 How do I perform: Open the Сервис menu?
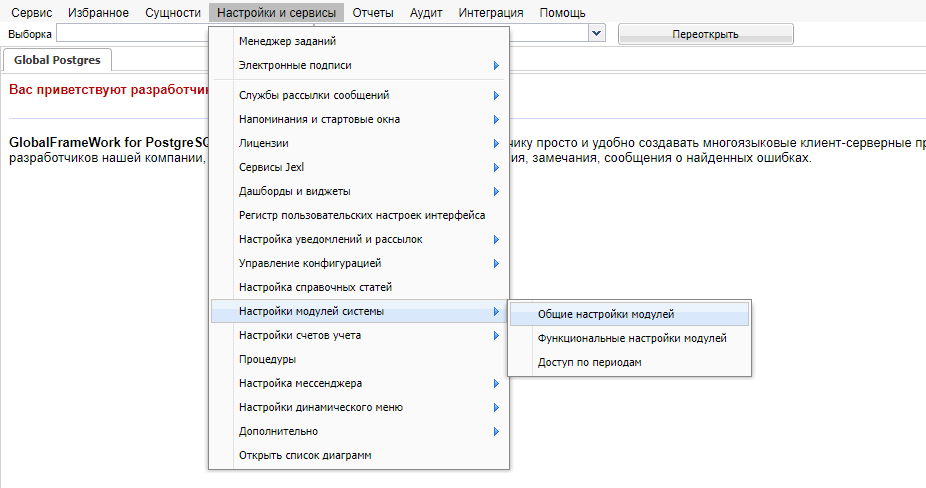[x=30, y=13]
